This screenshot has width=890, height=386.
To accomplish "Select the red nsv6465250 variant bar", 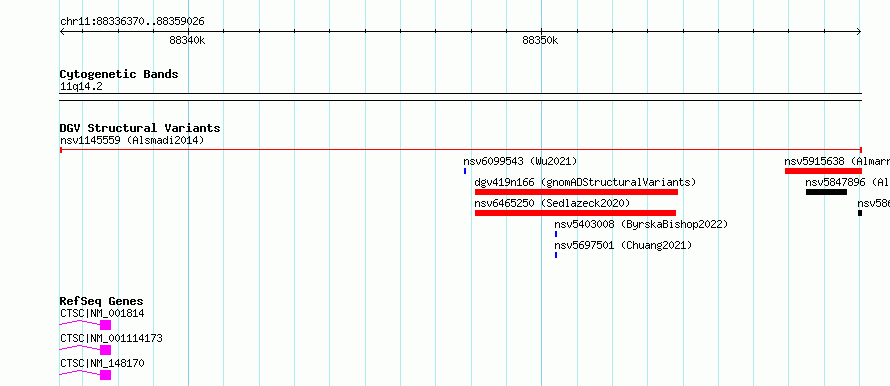I will pyautogui.click(x=575, y=213).
